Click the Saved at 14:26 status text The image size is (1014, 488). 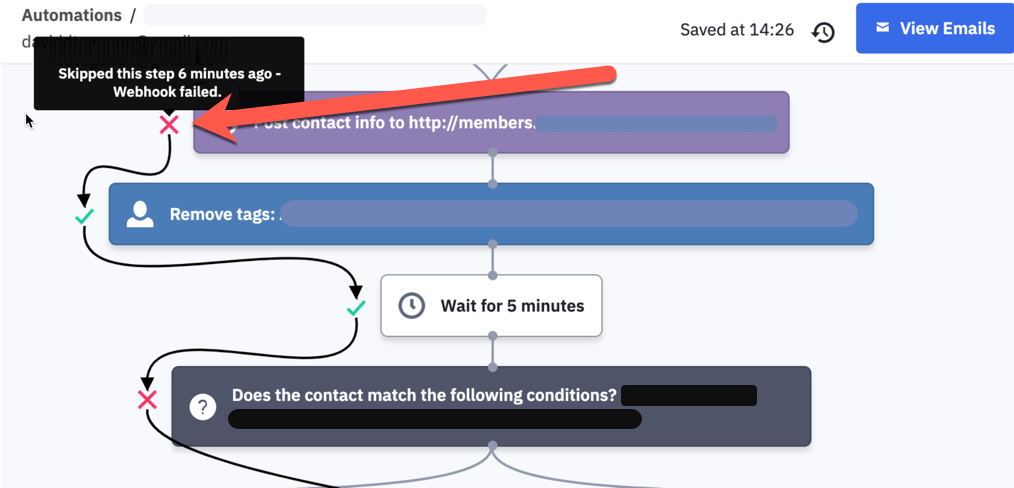[x=737, y=29]
